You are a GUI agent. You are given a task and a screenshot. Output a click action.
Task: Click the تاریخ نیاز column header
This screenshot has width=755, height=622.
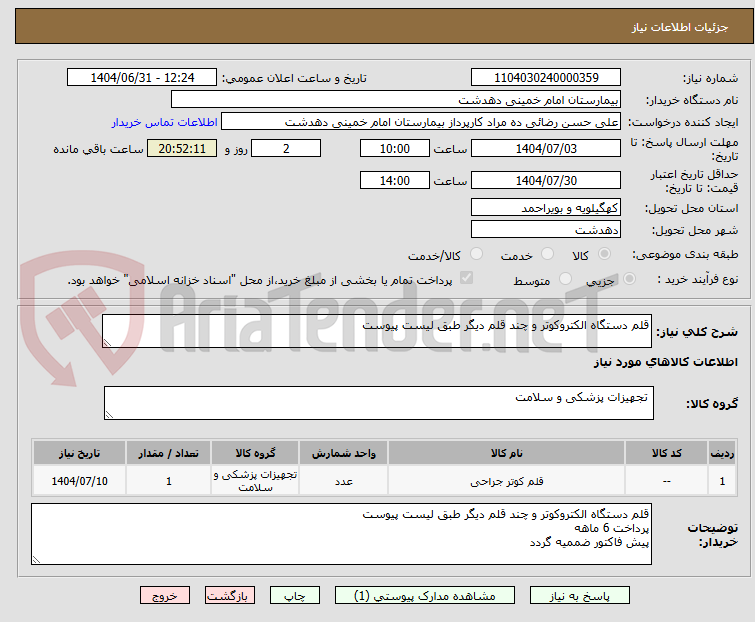79,453
